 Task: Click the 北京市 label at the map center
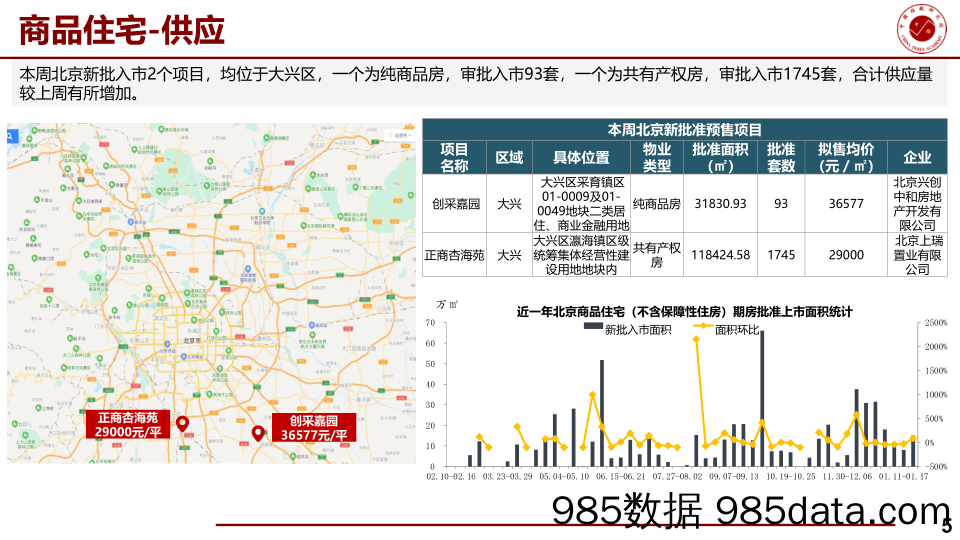(194, 341)
